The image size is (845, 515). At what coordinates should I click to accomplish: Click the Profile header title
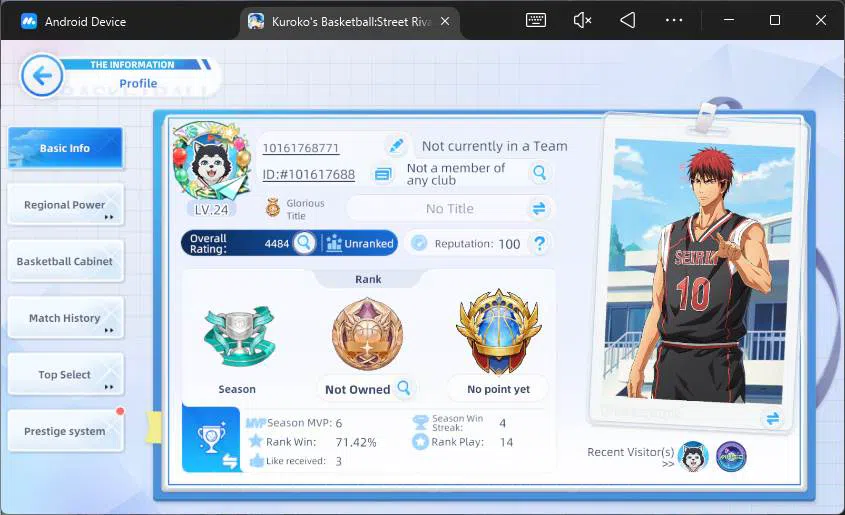coord(138,83)
